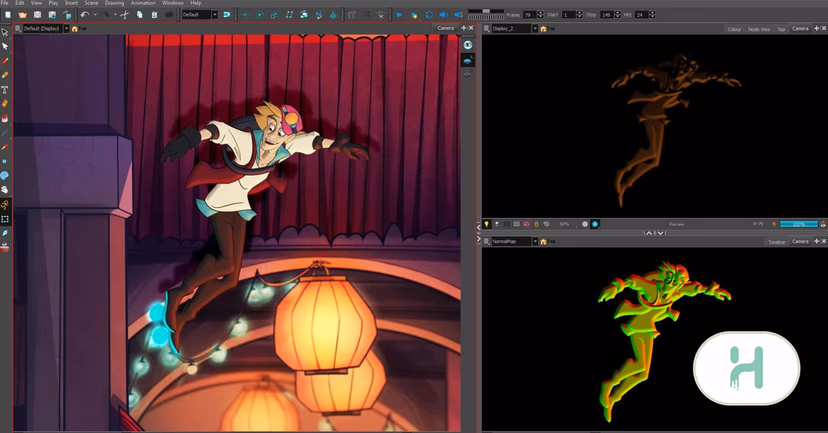Switch to the Node View tab
The width and height of the screenshot is (828, 433).
click(x=759, y=29)
